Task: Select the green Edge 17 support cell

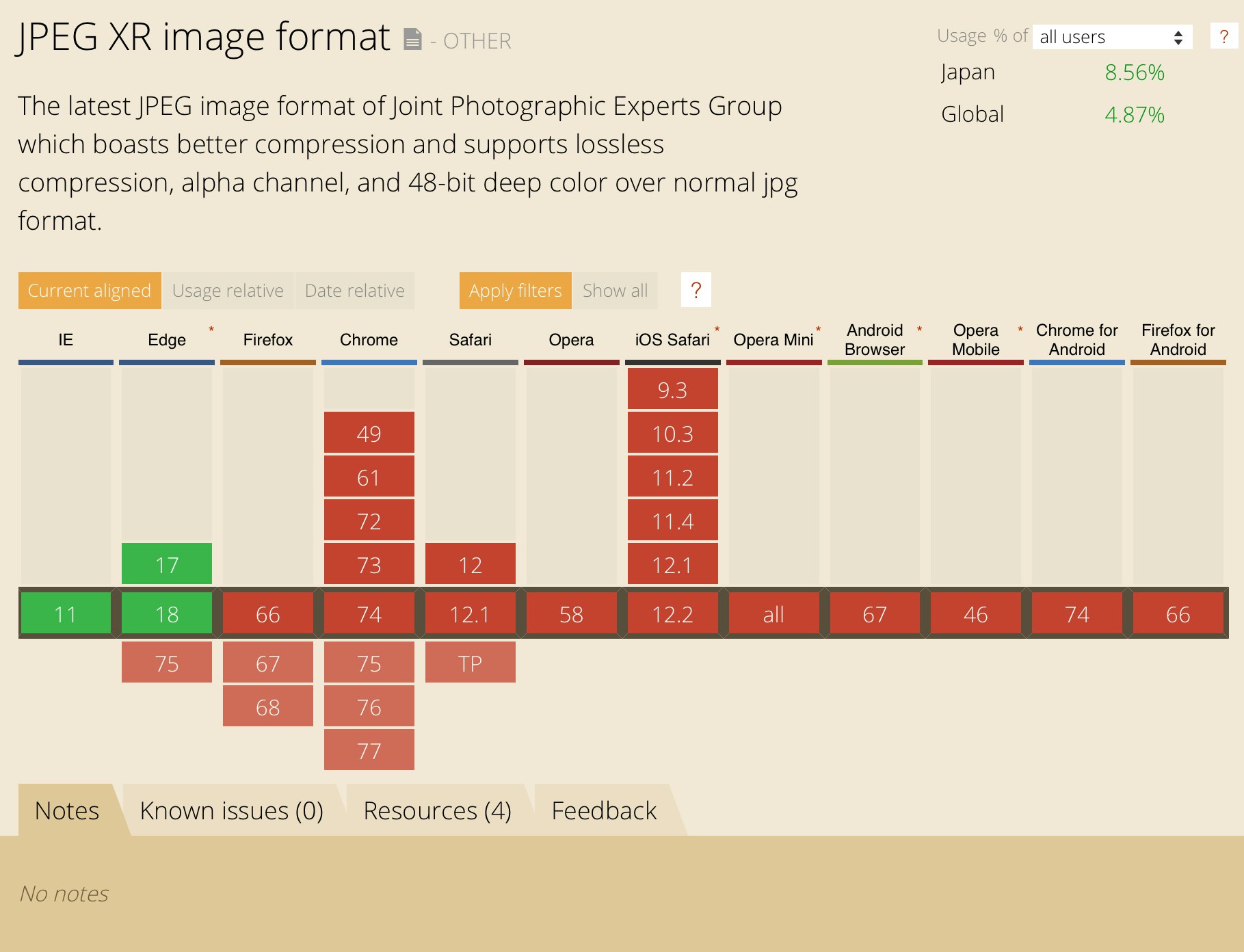Action: click(167, 564)
